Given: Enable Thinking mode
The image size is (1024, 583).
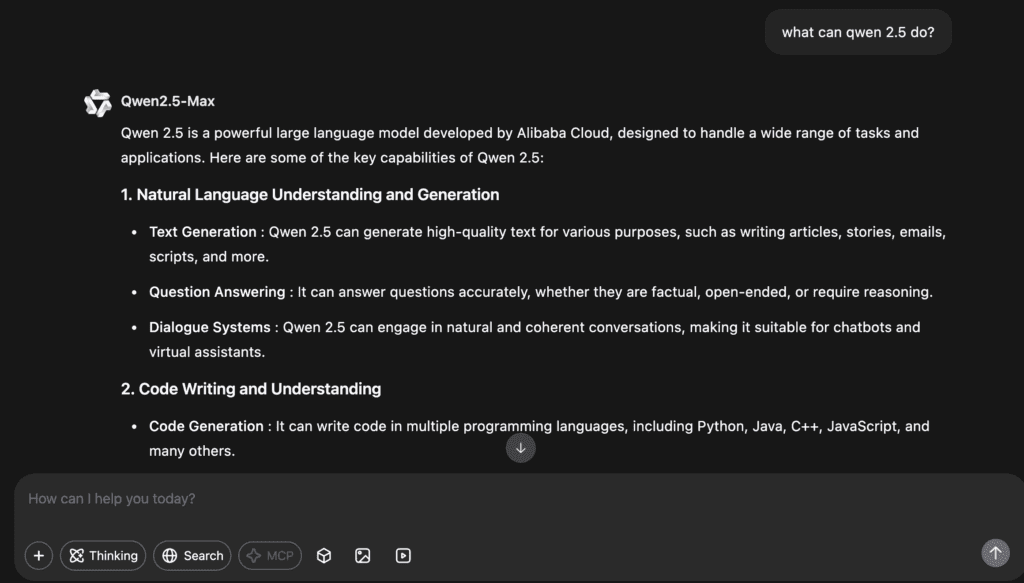Looking at the screenshot, I should (x=102, y=555).
